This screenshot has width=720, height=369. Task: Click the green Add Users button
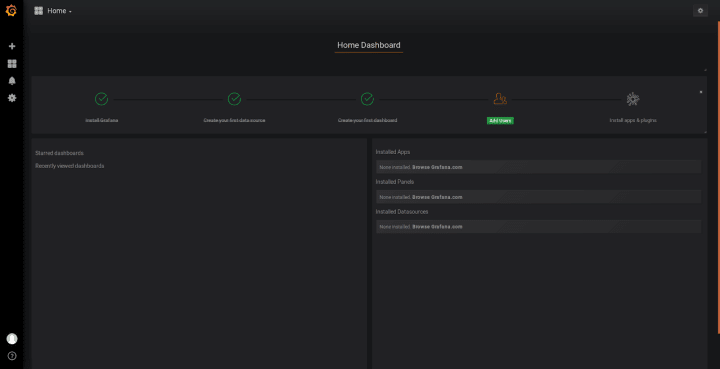(500, 121)
